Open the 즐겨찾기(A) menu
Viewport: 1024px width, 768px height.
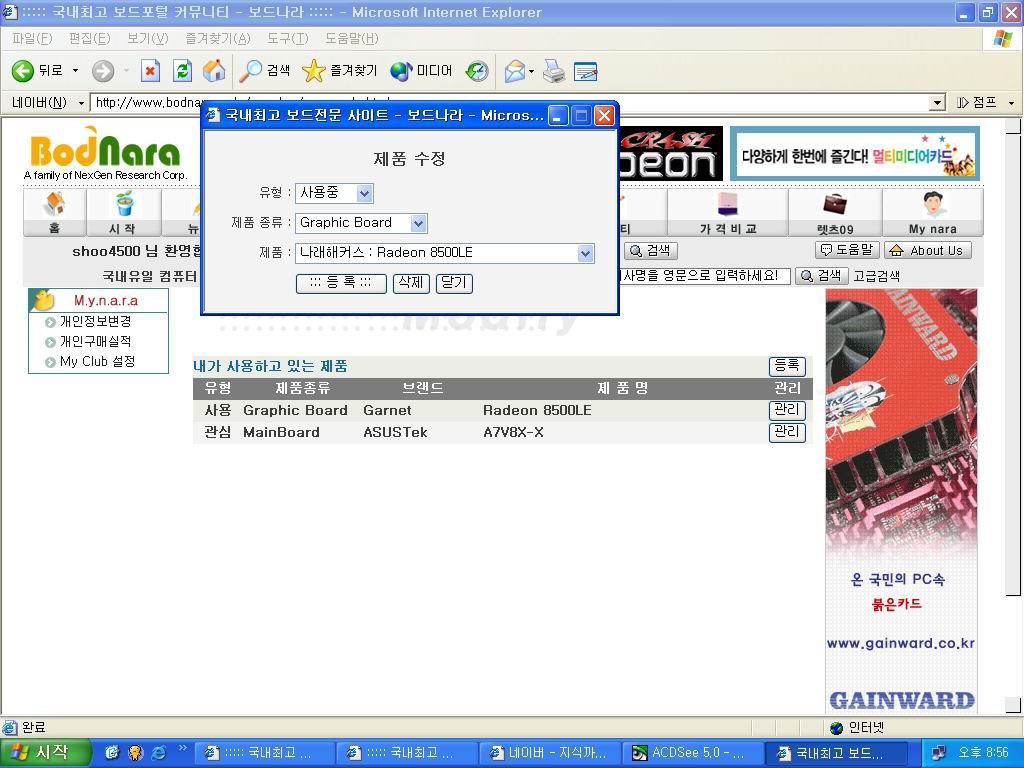point(217,39)
